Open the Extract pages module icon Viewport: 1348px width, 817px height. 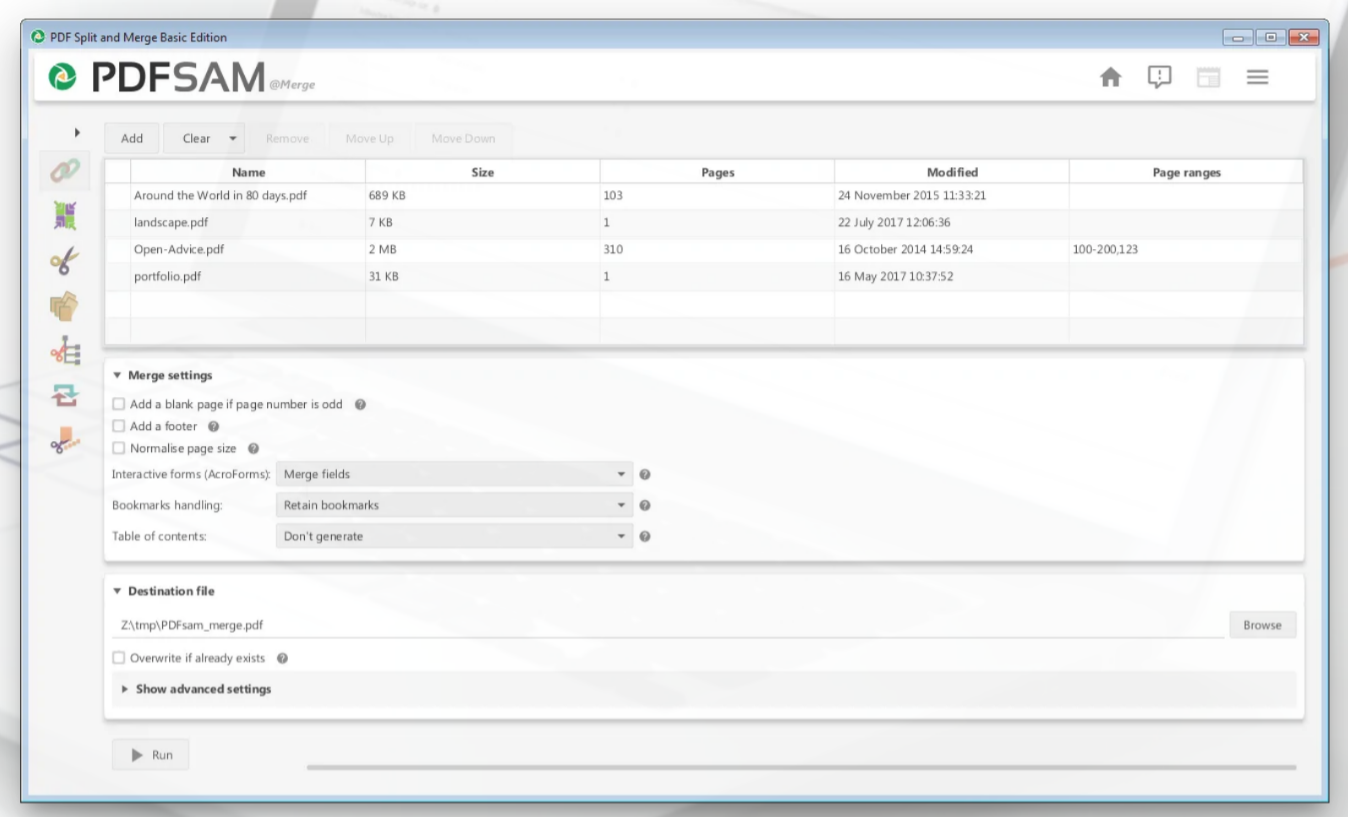[x=65, y=307]
